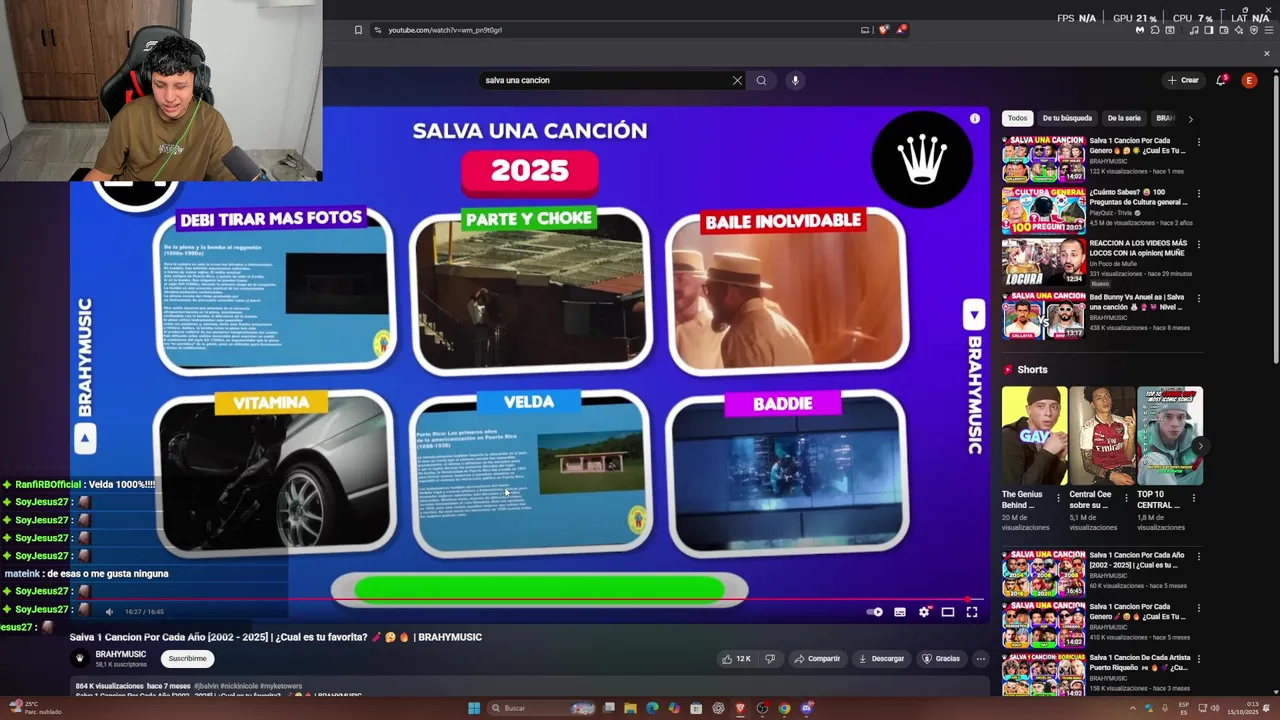Viewport: 1280px width, 720px height.
Task: Run the YouTube search with magnifier button
Action: [761, 80]
